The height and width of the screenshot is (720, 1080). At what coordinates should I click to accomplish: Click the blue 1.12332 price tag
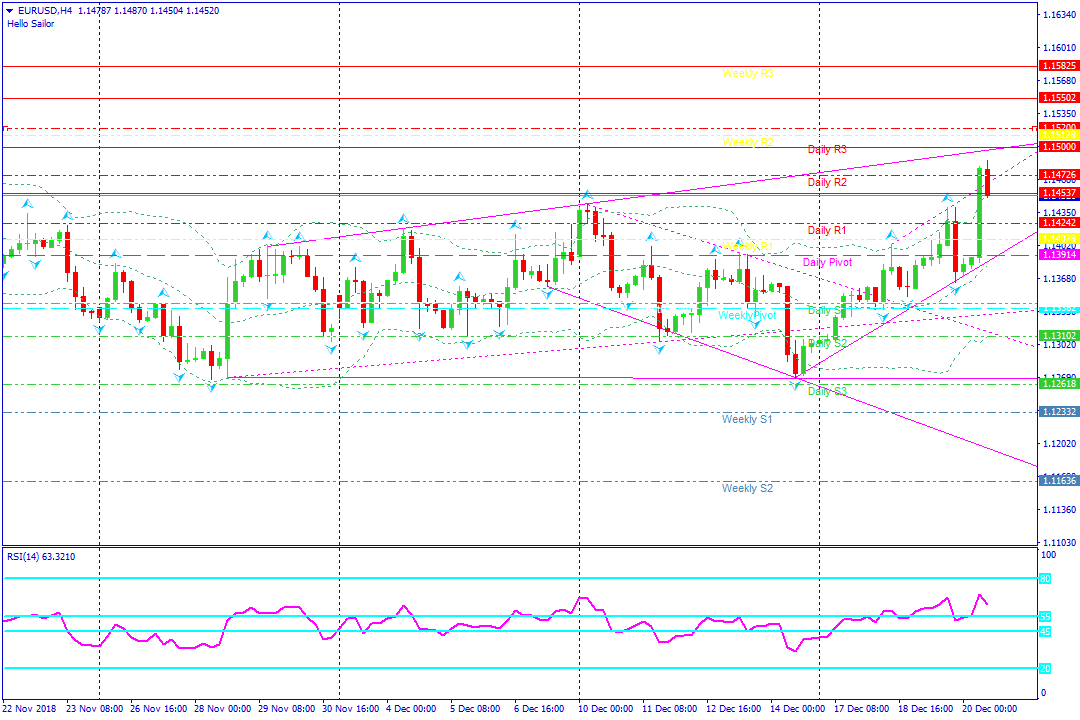pyautogui.click(x=1059, y=411)
